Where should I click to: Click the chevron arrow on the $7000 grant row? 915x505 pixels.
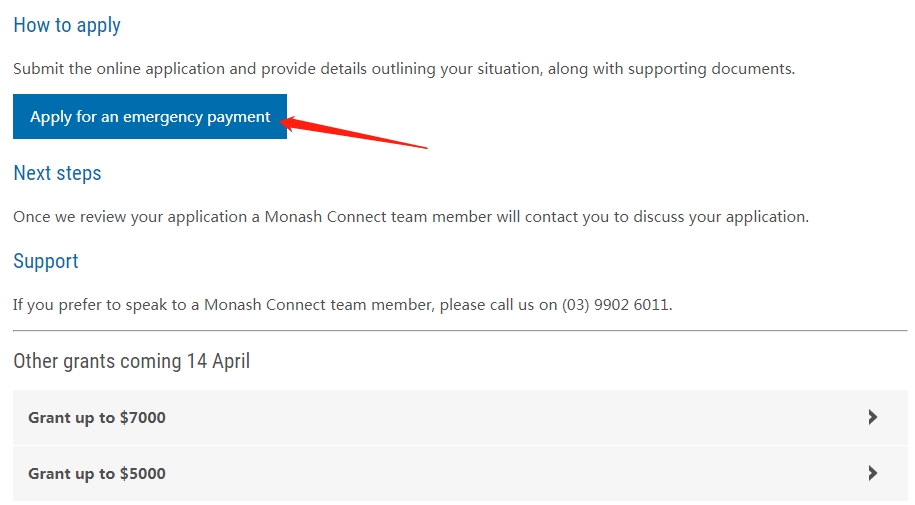pos(873,418)
